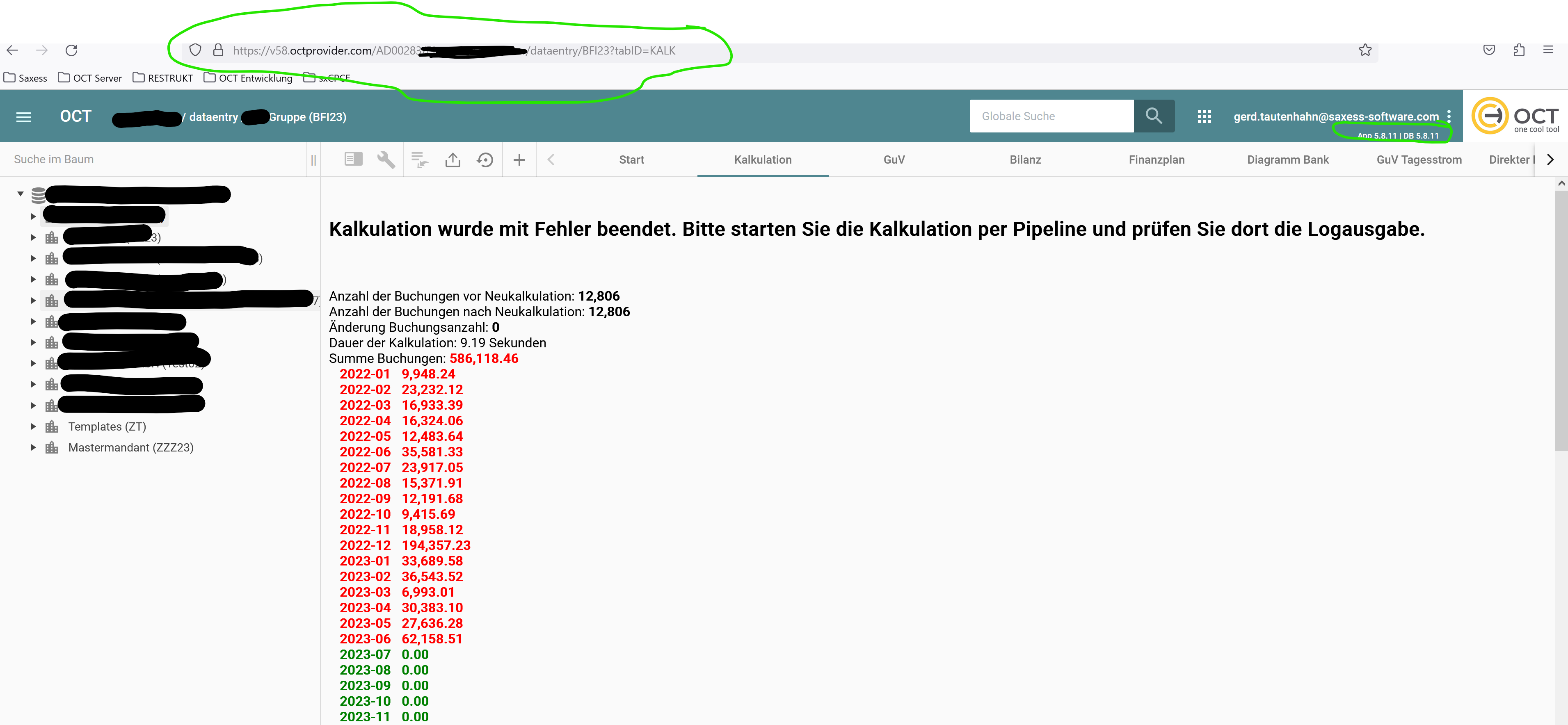Image resolution: width=1568 pixels, height=725 pixels.
Task: Open the user options three-dot menu
Action: (x=1449, y=116)
